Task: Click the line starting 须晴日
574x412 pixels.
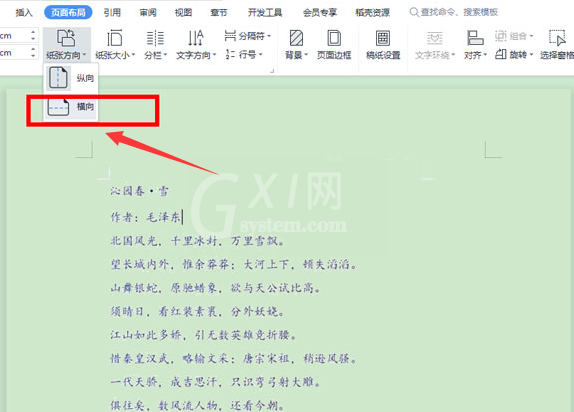Action: point(198,311)
